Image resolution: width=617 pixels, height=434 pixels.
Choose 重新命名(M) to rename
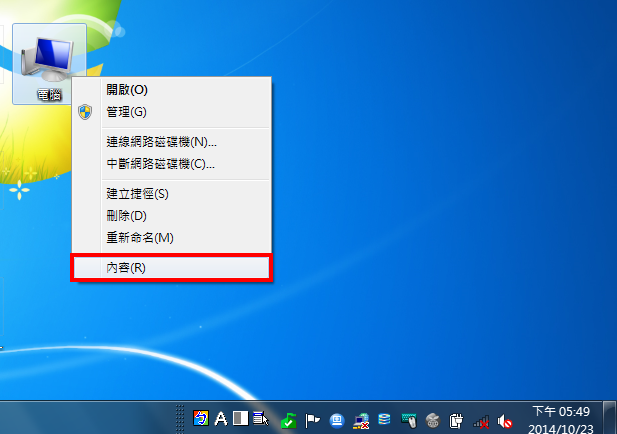(140, 237)
